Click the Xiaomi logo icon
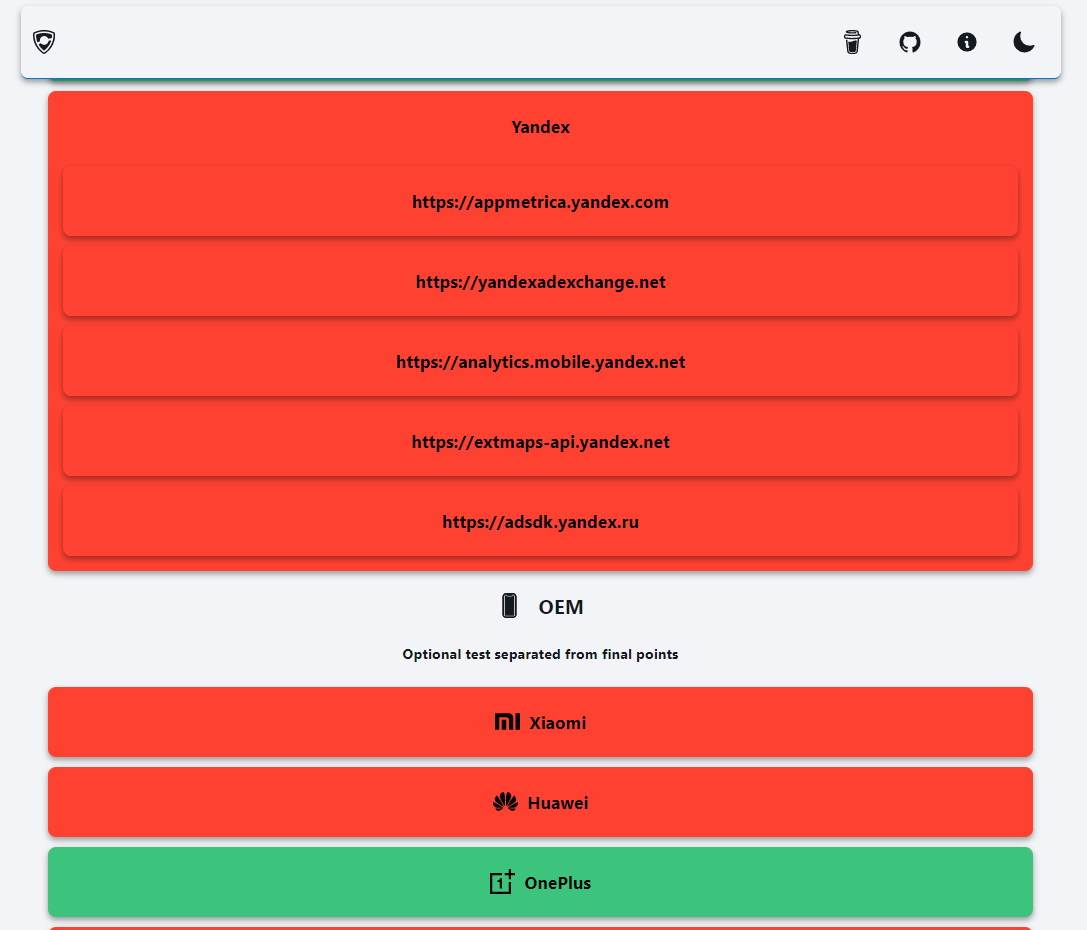The image size is (1087, 930). pyautogui.click(x=508, y=722)
